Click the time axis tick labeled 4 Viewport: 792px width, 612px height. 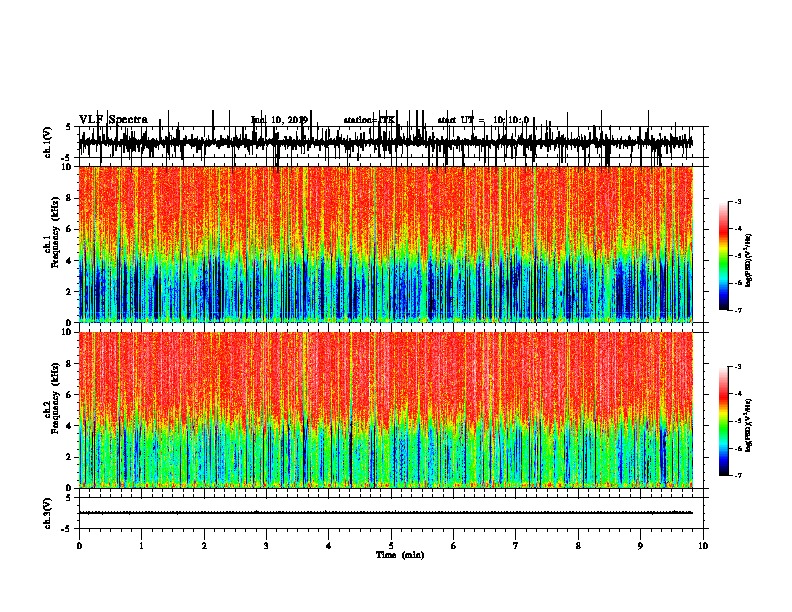pyautogui.click(x=328, y=546)
